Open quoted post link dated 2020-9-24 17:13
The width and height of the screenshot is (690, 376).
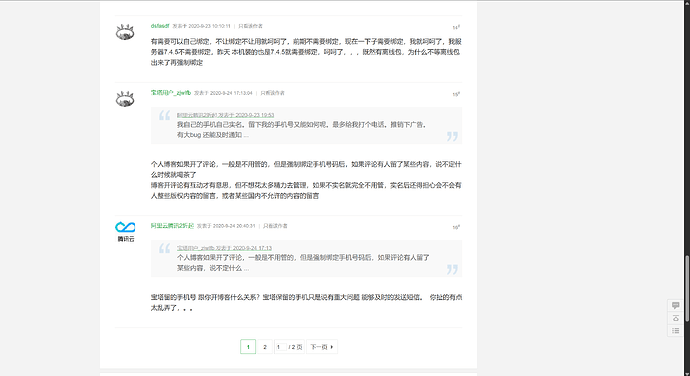tap(224, 248)
